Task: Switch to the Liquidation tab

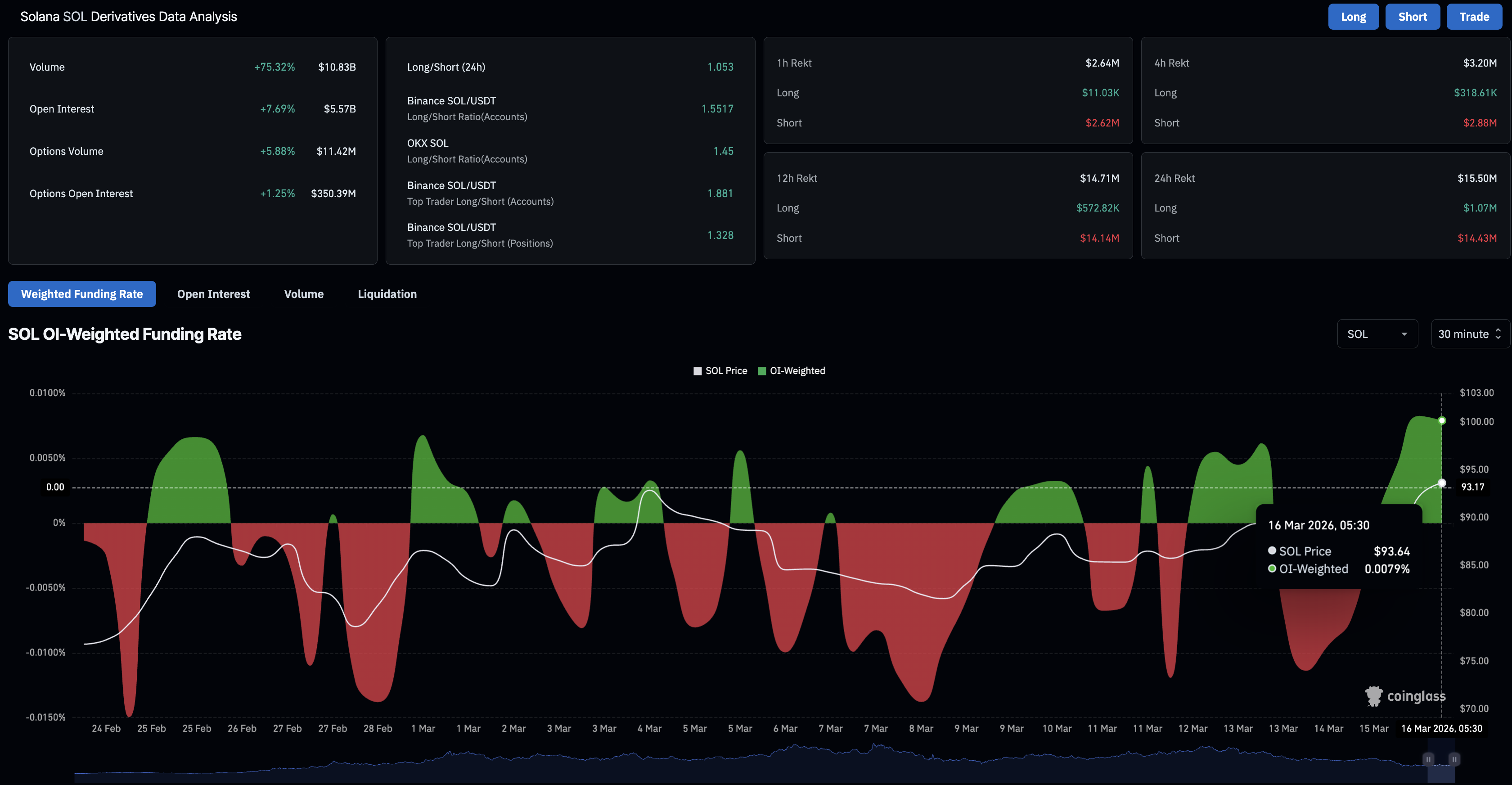Action: 387,294
